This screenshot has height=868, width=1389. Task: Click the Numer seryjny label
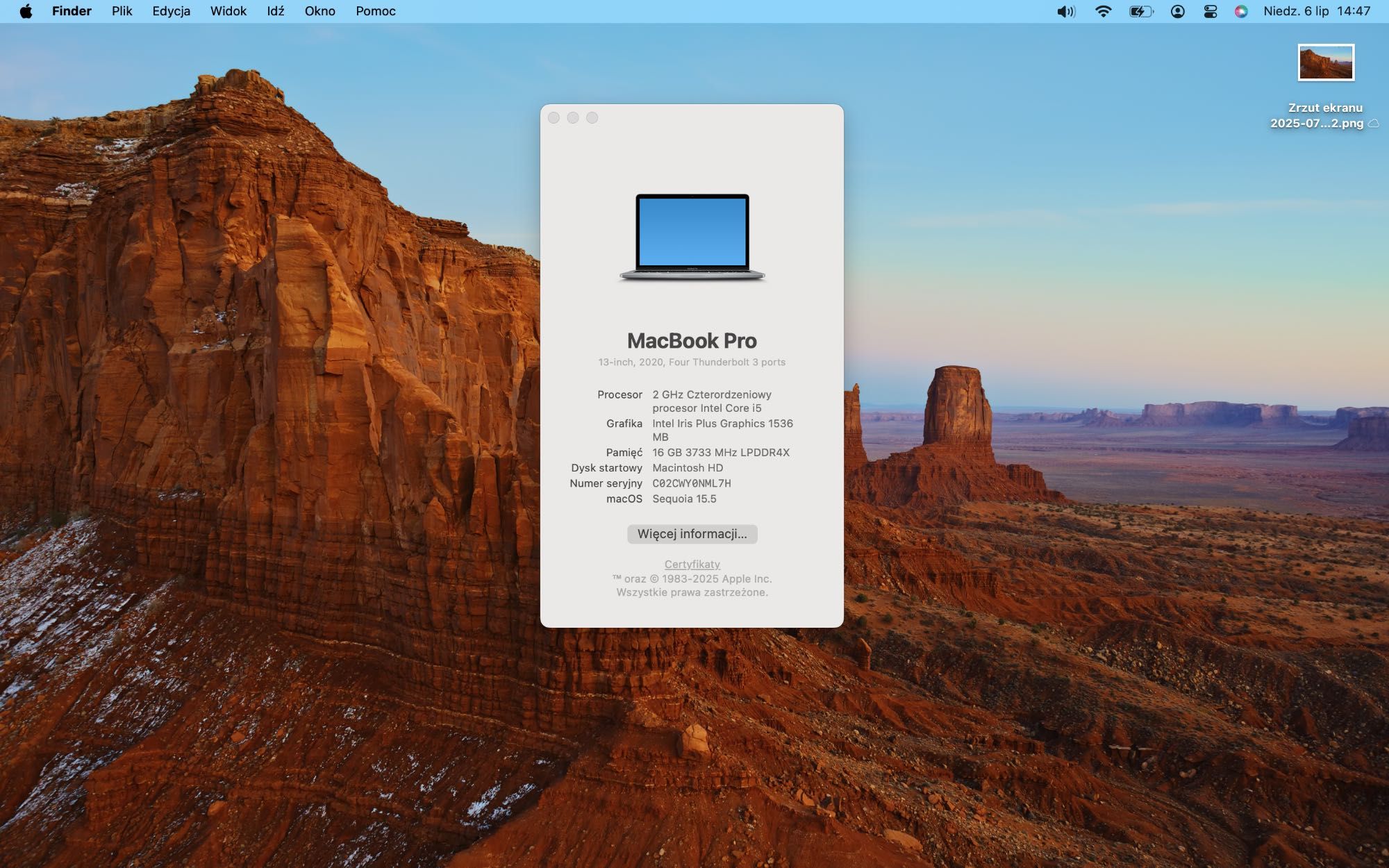[x=606, y=483]
